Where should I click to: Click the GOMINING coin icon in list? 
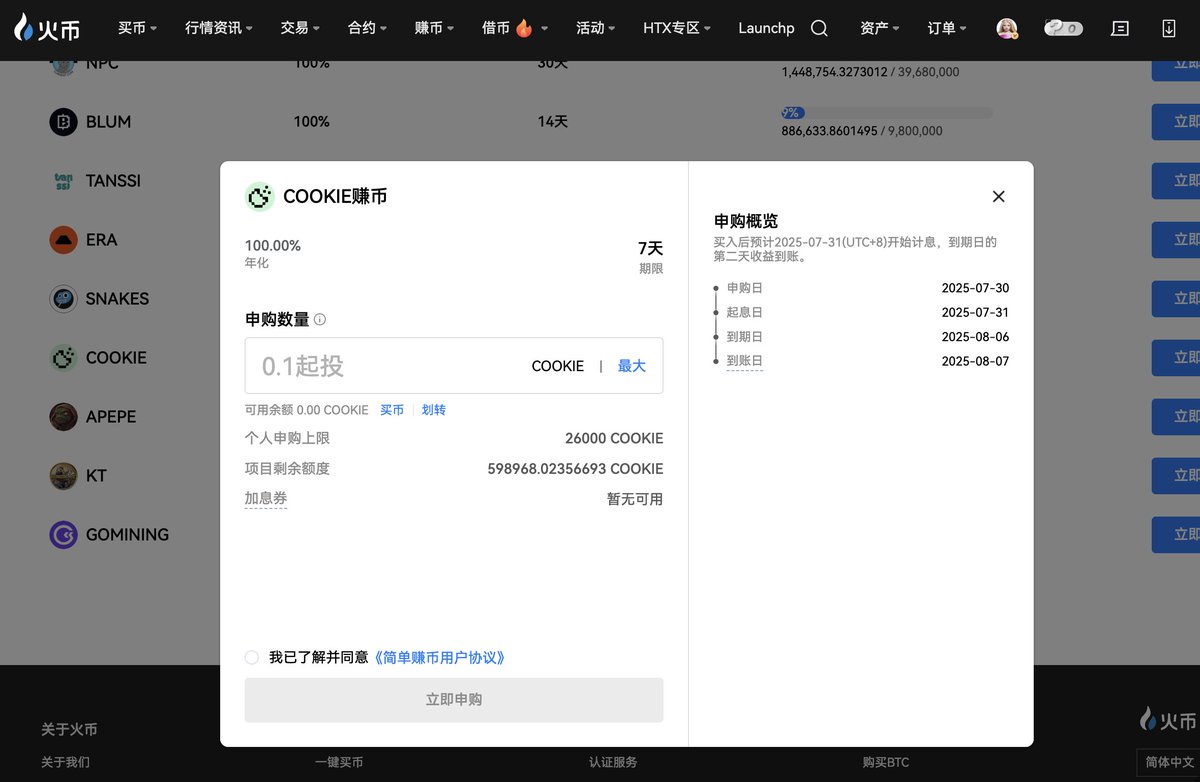pos(63,535)
